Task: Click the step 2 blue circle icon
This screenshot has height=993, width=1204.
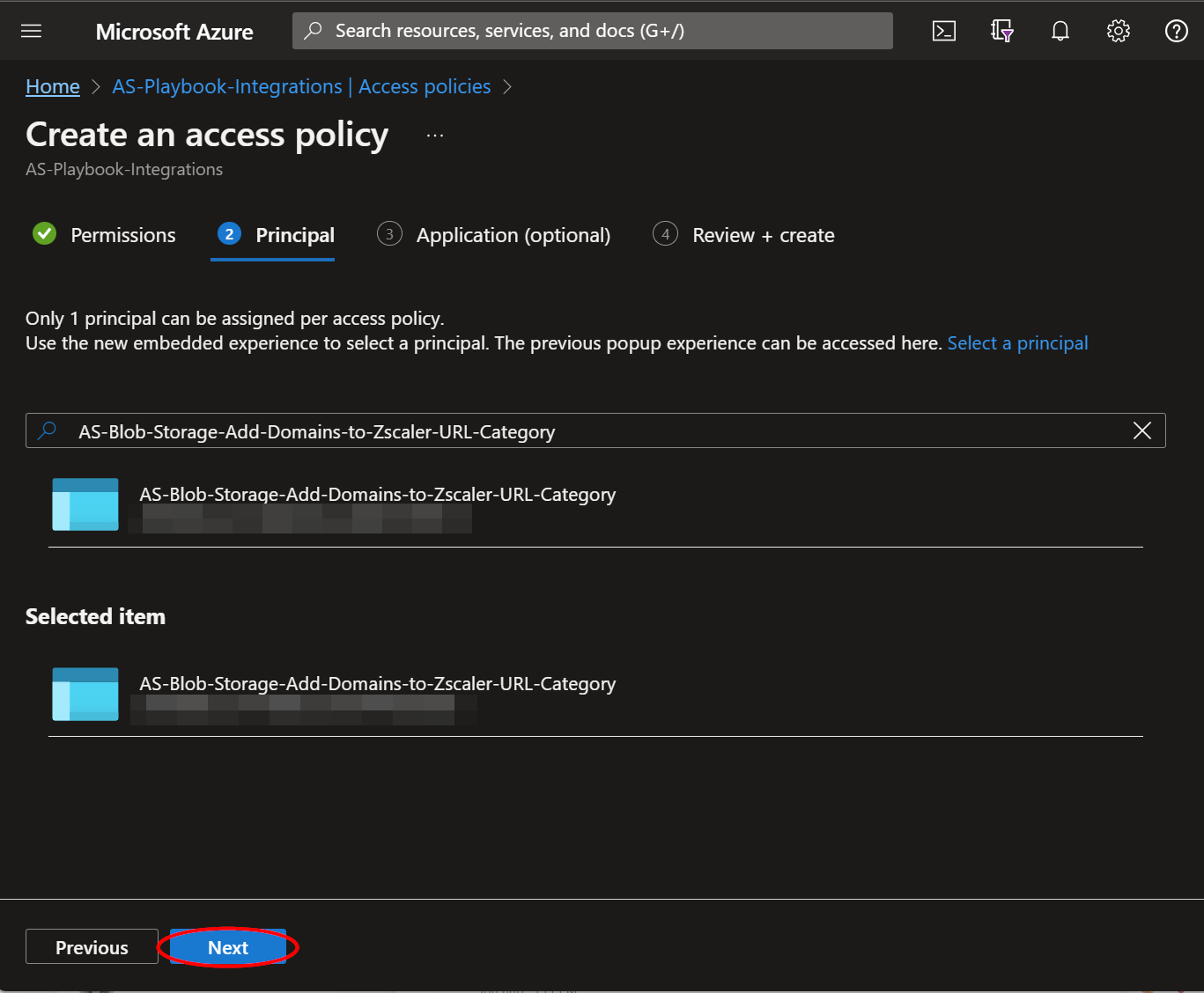Action: point(229,233)
